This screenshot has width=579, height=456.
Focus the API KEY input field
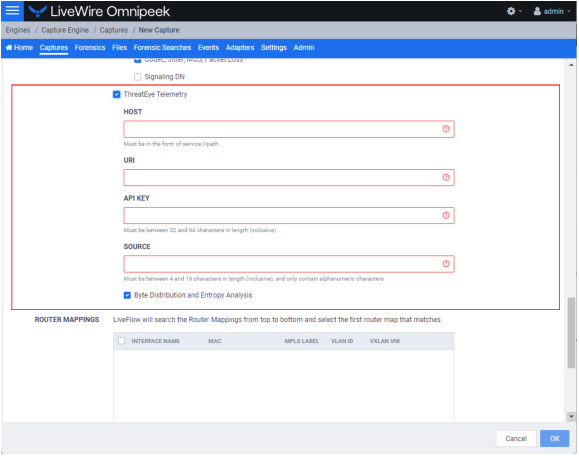click(x=289, y=216)
